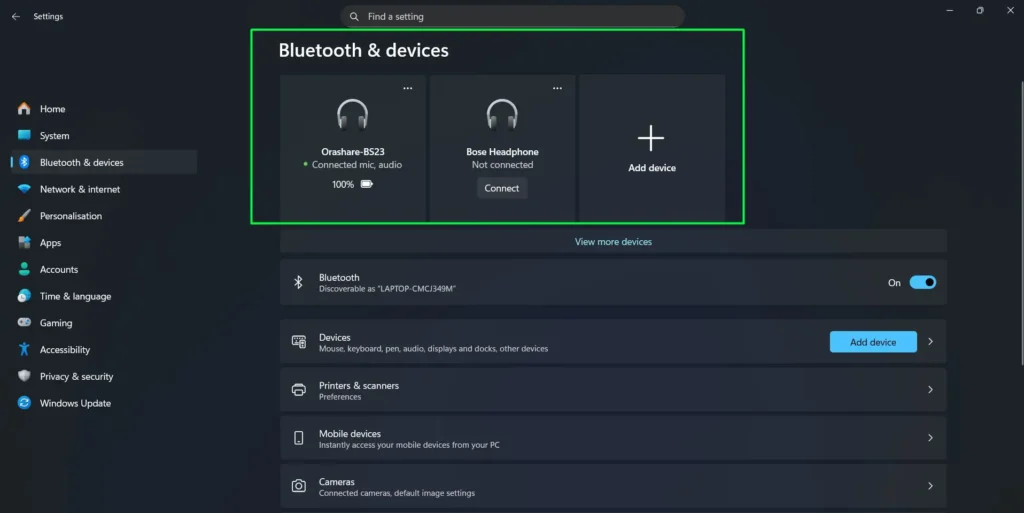This screenshot has height=513, width=1024.
Task: Click the System monitor icon
Action: pos(24,135)
